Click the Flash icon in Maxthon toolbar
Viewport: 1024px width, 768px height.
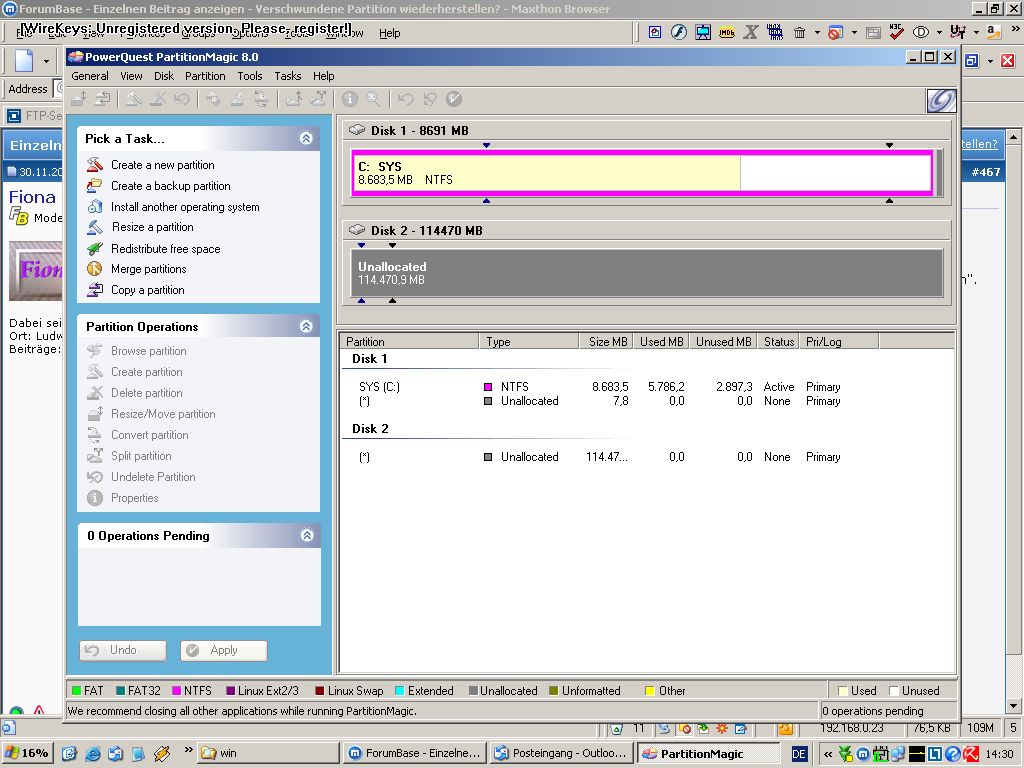679,32
